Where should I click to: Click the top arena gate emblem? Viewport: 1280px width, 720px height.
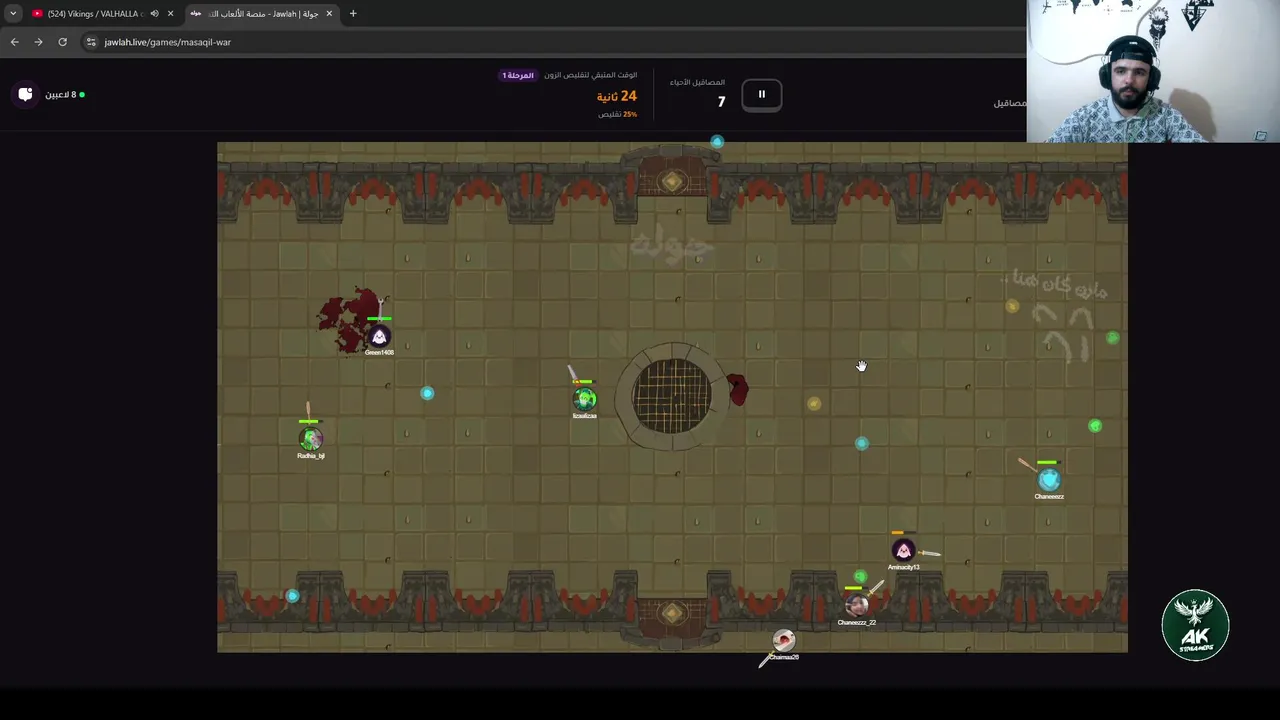[x=672, y=181]
